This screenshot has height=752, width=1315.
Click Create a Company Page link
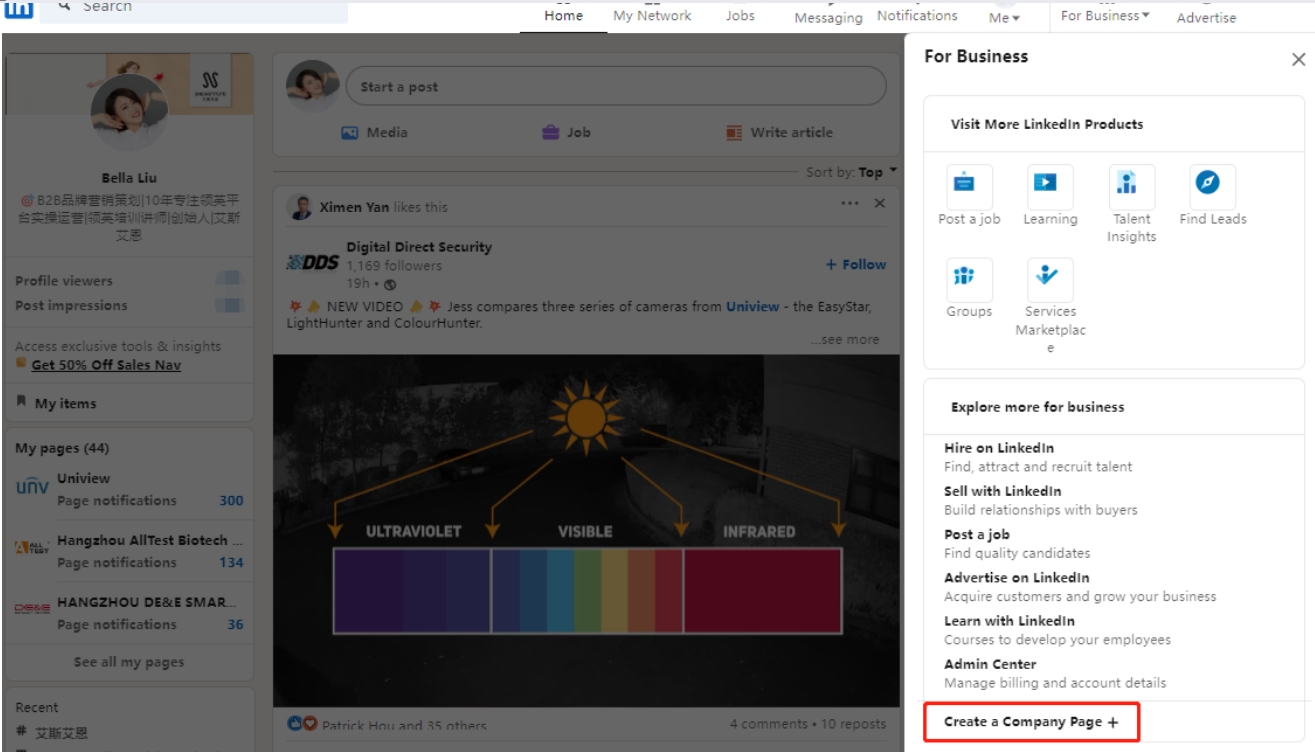pos(1030,722)
